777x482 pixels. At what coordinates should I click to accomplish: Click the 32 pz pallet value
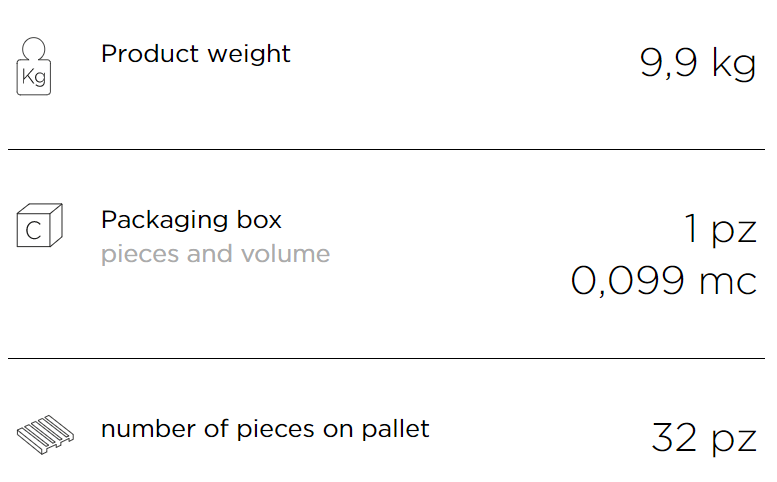[704, 438]
